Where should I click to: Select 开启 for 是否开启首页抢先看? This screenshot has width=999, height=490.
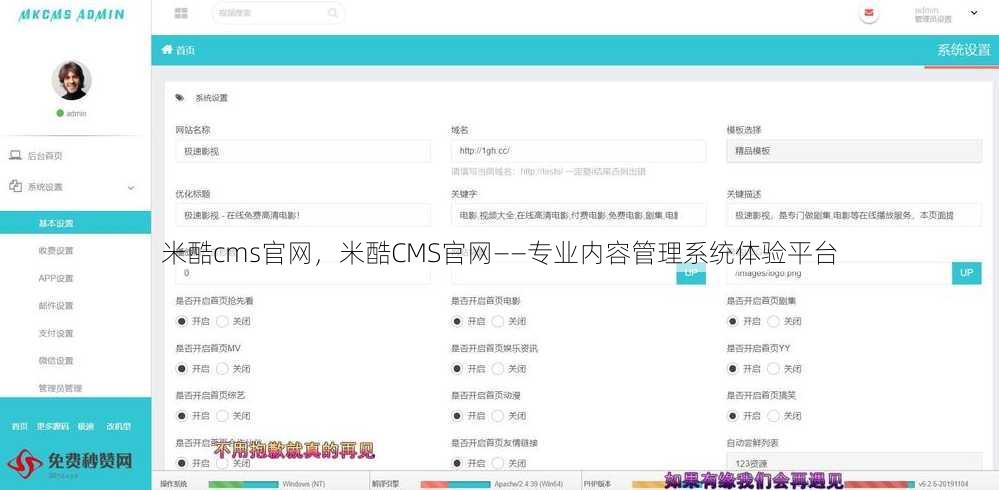click(x=182, y=321)
